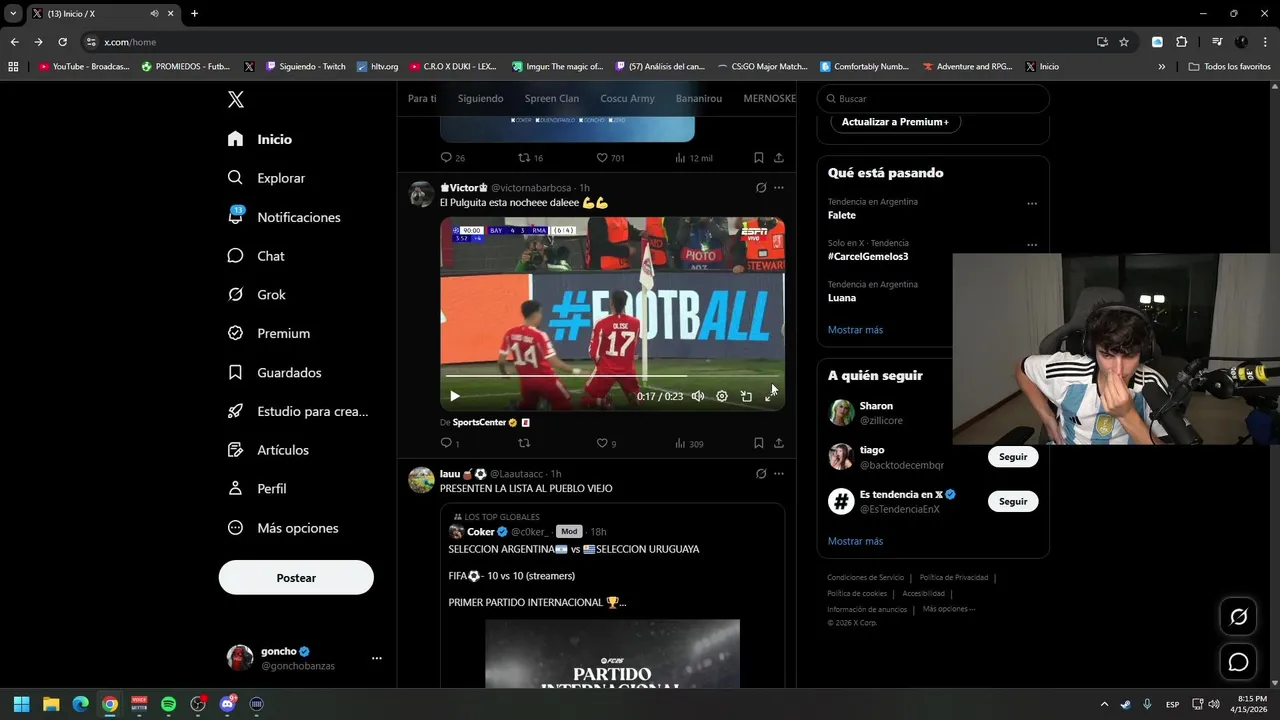The height and width of the screenshot is (720, 1280).
Task: Bookmark page with star icon
Action: [1124, 42]
